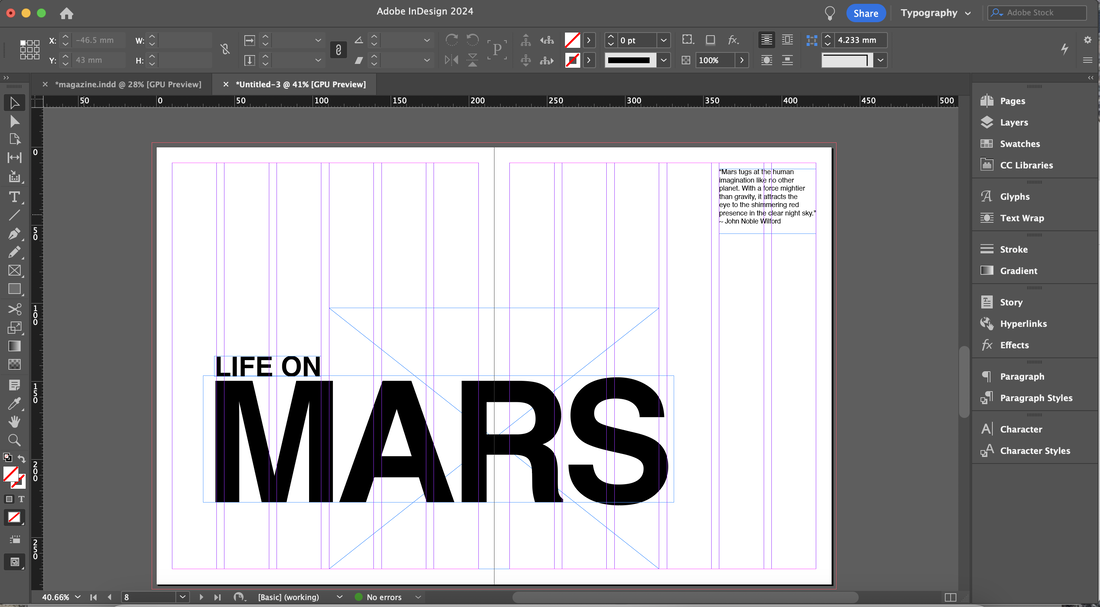This screenshot has width=1100, height=607.
Task: Set formatting affects text
Action: 21,499
